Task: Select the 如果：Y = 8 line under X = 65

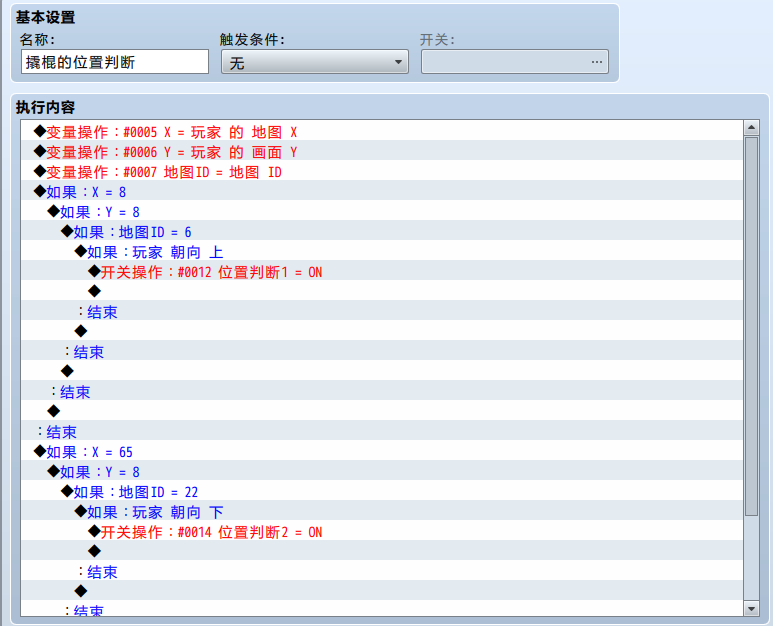Action: coord(382,471)
